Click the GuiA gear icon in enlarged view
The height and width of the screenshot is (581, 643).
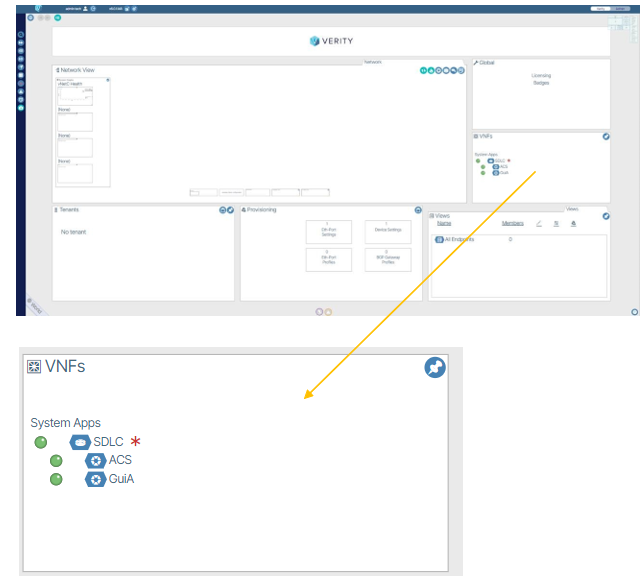95,480
